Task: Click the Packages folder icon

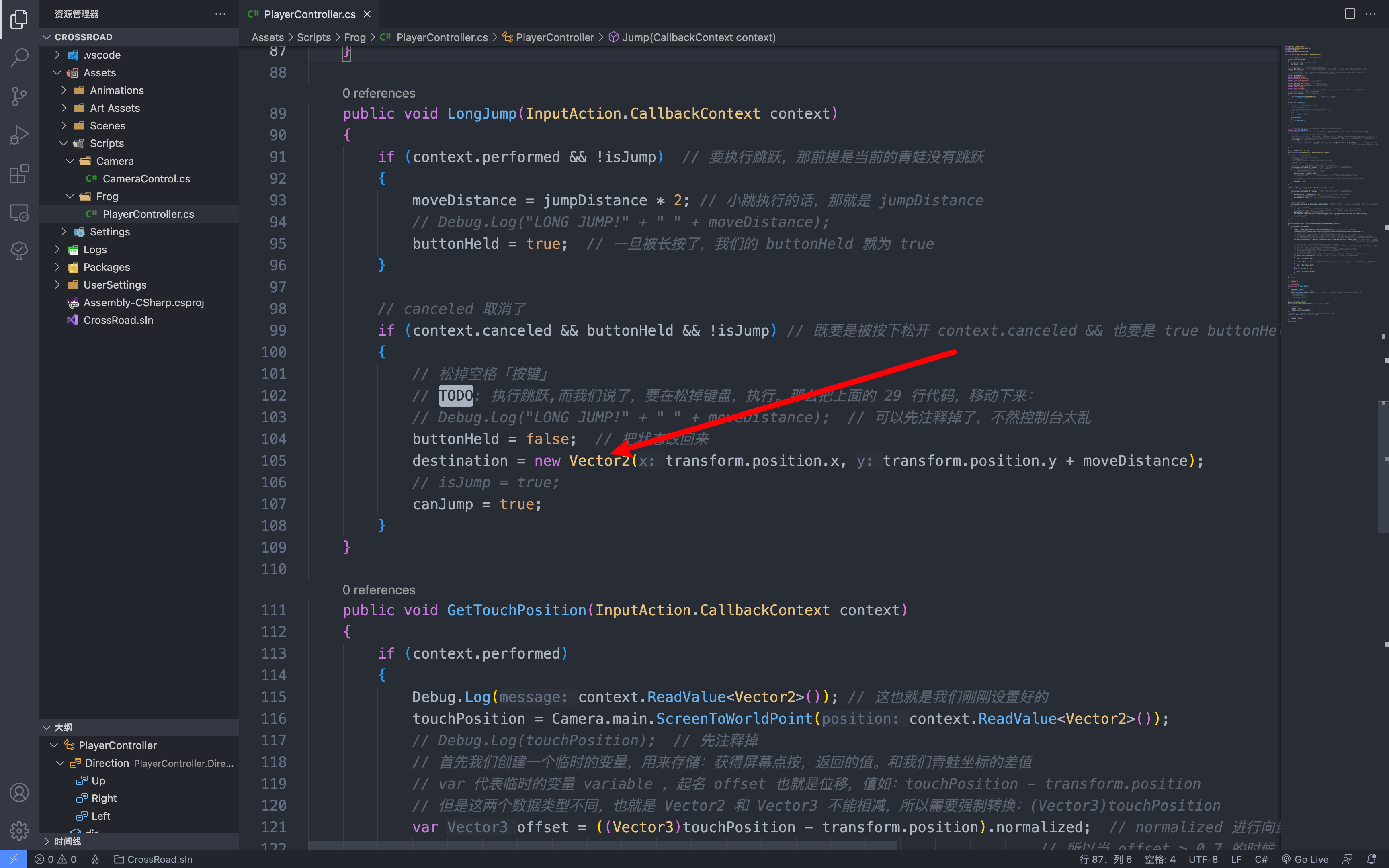Action: click(73, 268)
